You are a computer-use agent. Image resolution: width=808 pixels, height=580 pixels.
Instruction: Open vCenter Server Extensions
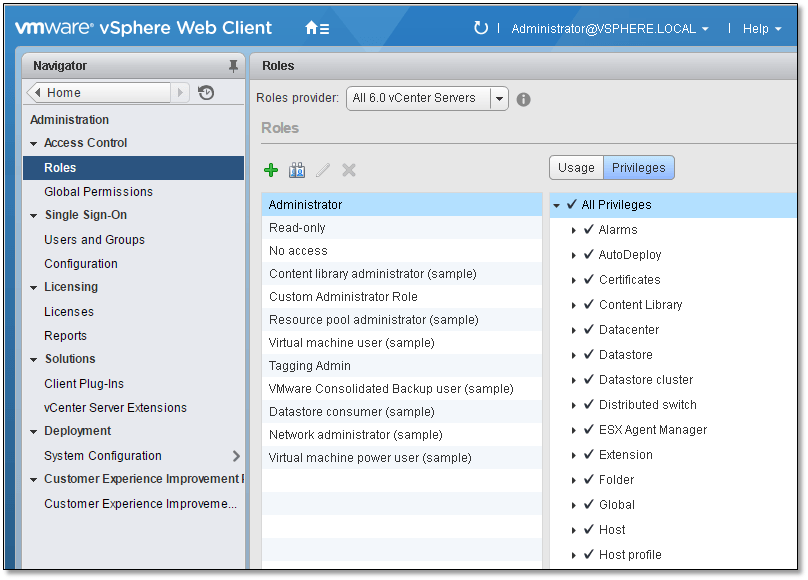(115, 407)
